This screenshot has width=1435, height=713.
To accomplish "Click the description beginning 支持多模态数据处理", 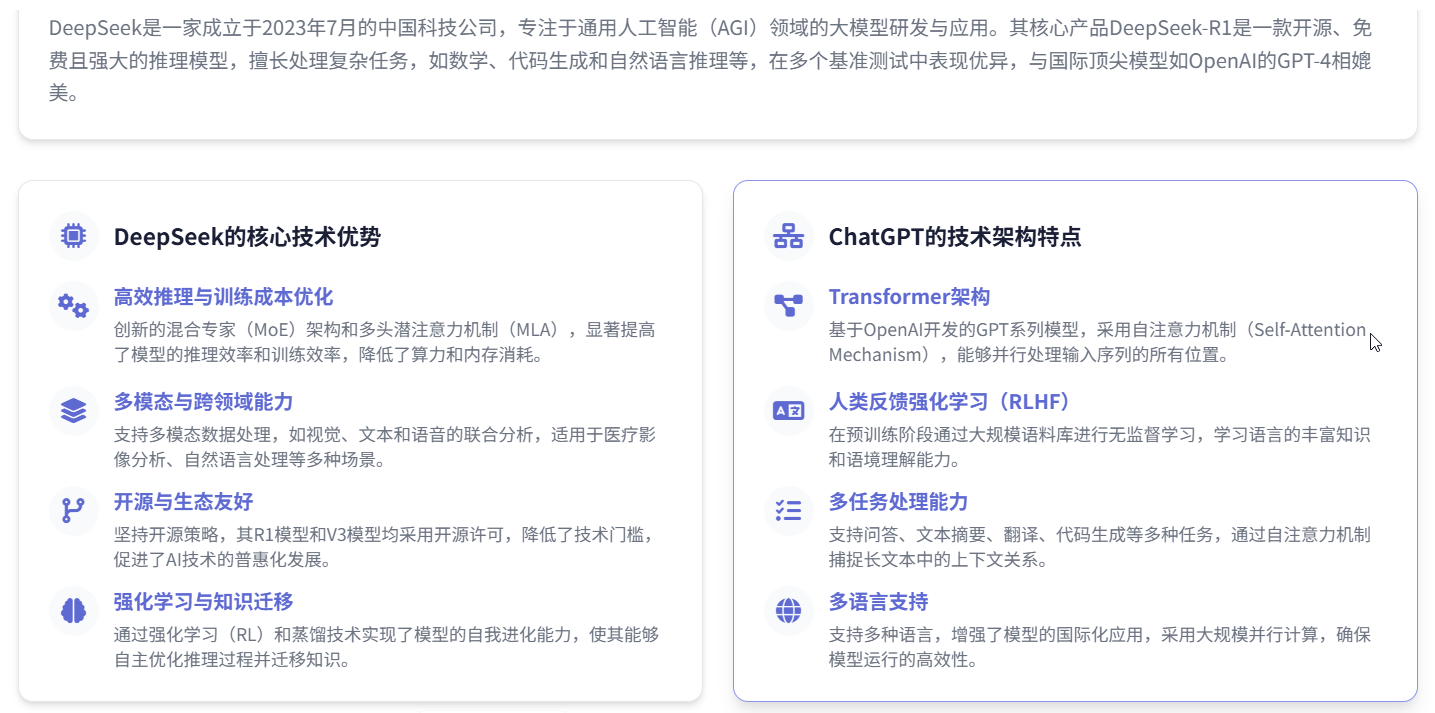I will (385, 447).
